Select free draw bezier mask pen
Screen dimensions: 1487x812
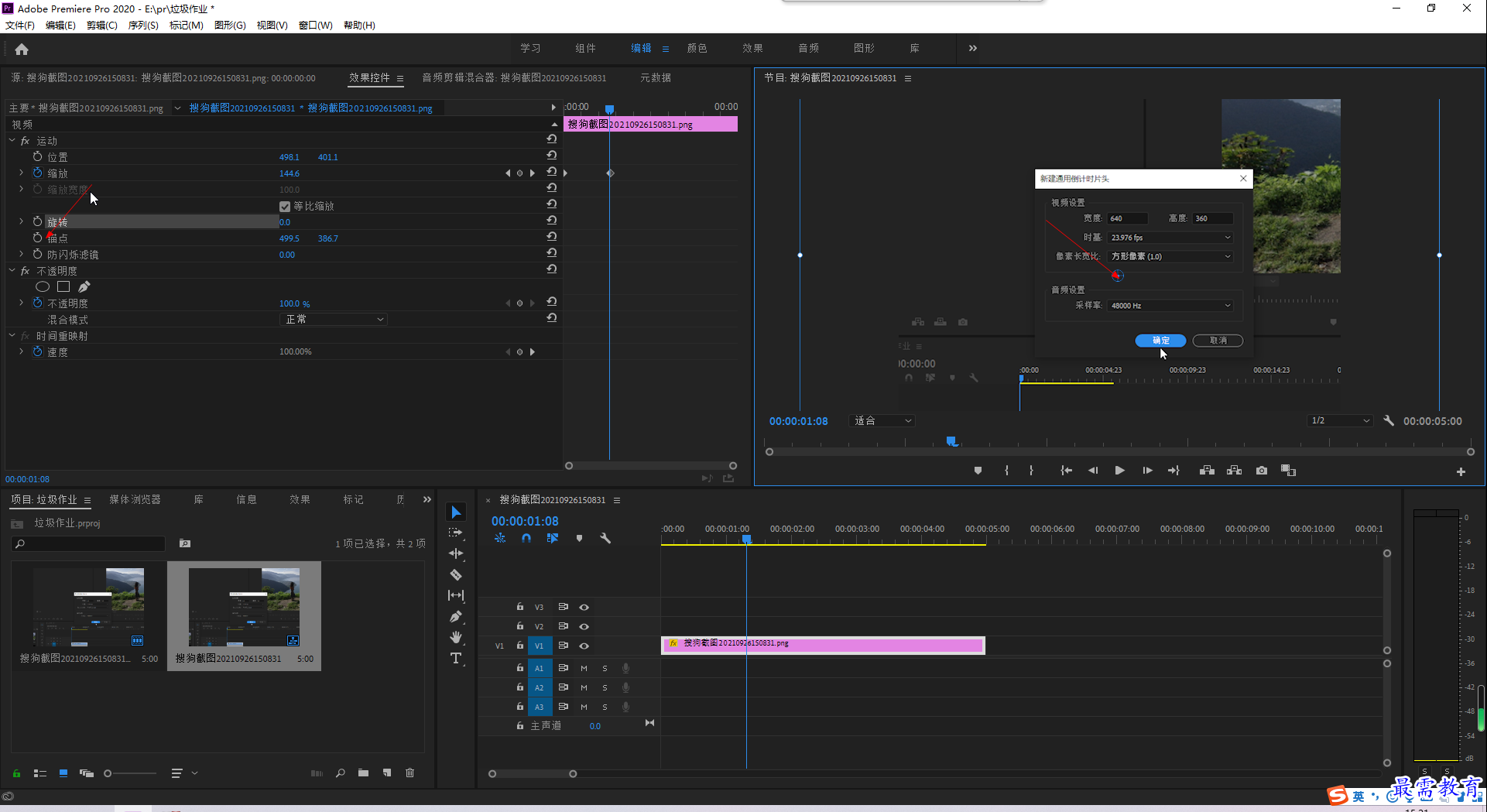[84, 287]
